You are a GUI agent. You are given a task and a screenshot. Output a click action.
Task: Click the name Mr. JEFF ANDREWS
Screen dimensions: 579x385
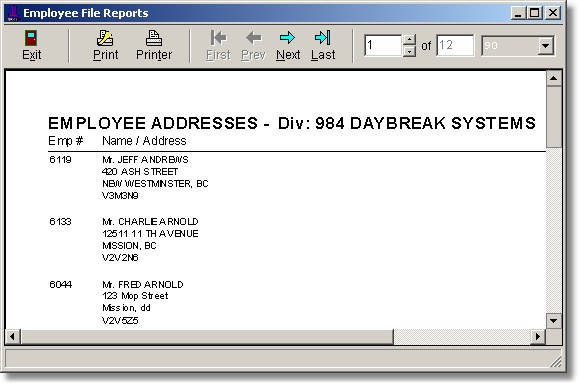(145, 159)
